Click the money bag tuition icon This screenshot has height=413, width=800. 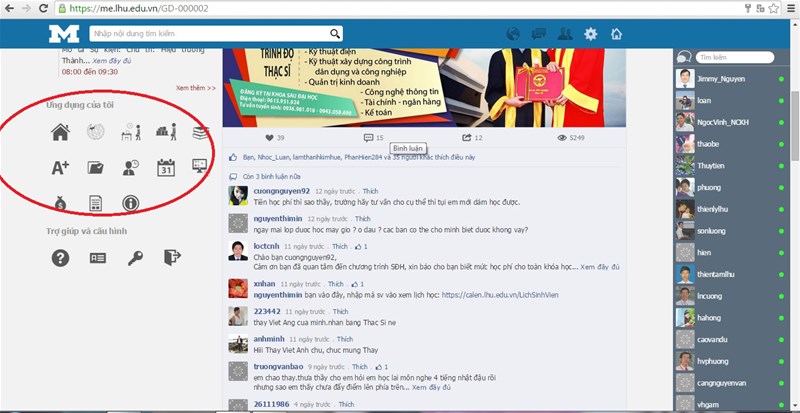point(60,203)
